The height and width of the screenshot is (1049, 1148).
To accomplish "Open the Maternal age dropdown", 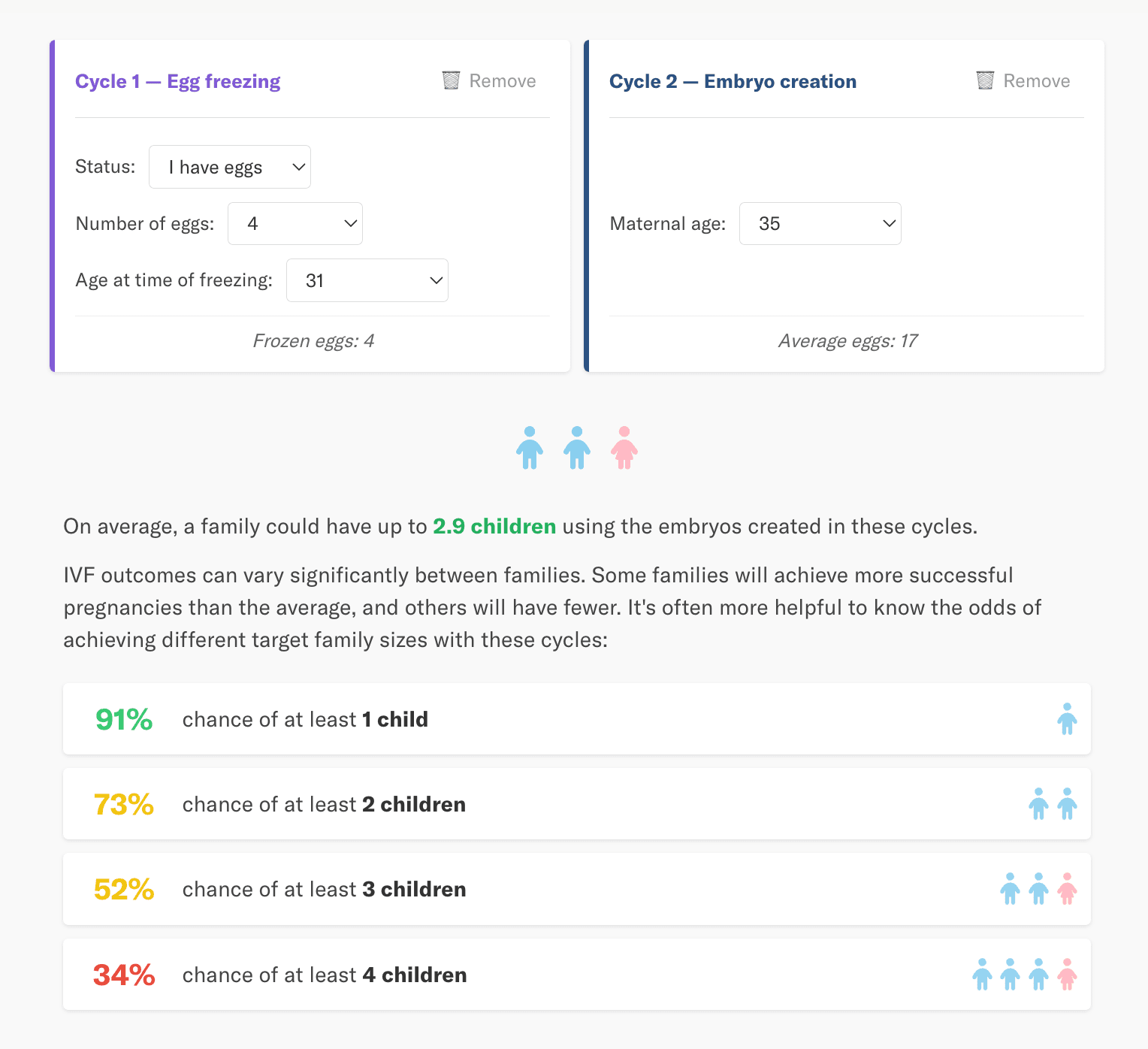I will [x=820, y=223].
